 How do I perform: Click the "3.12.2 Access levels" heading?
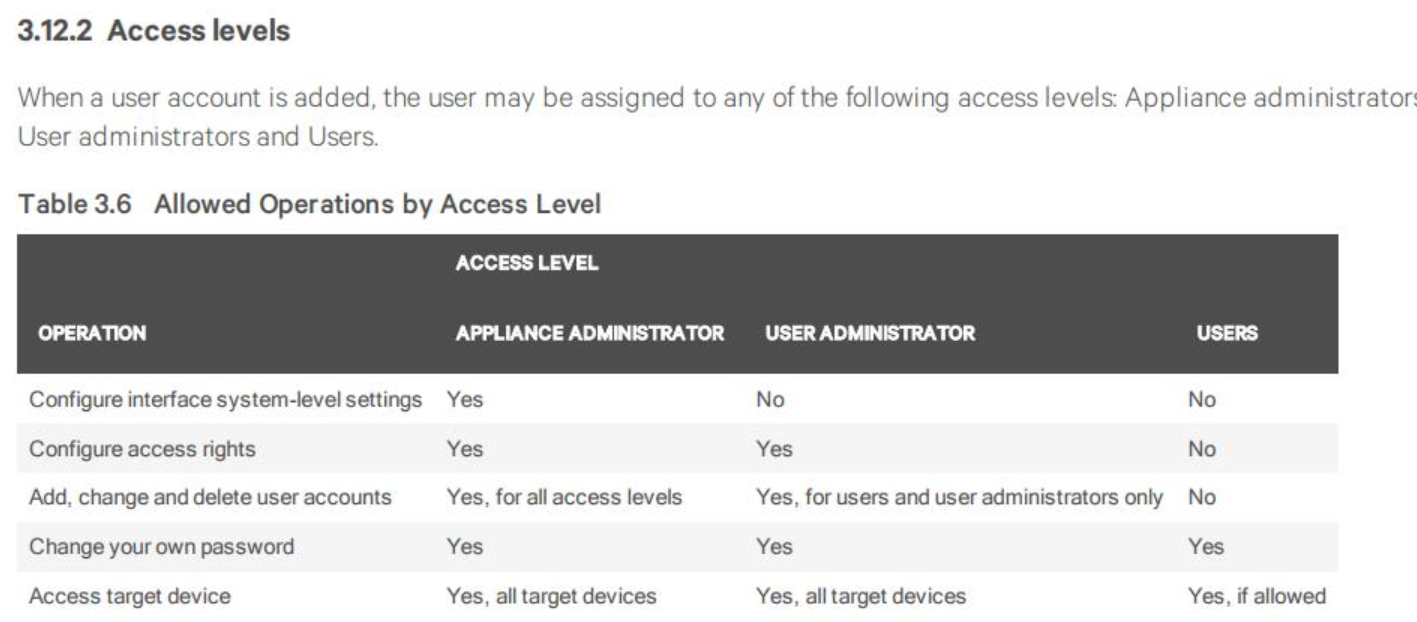(155, 31)
